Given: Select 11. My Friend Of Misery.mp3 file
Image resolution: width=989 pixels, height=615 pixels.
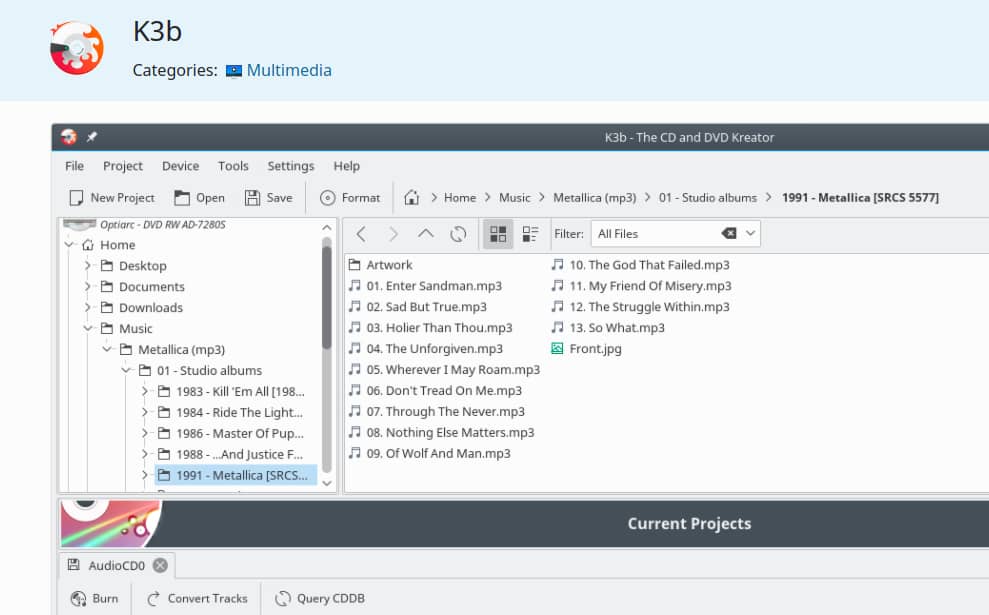Looking at the screenshot, I should (x=641, y=286).
